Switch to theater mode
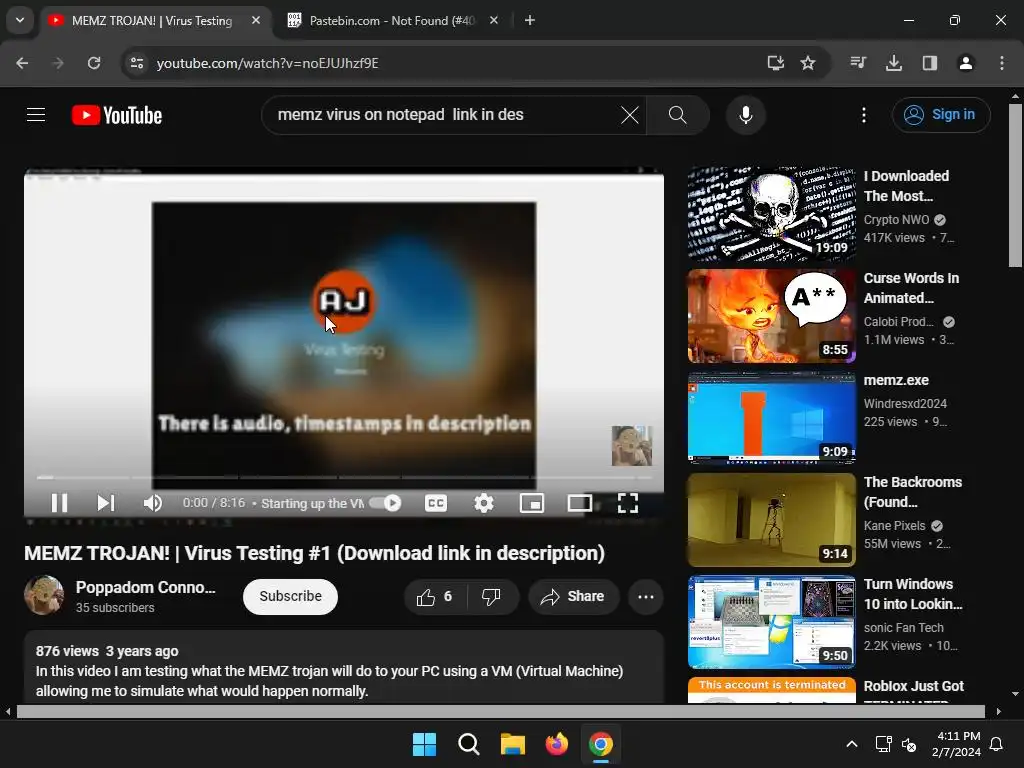 tap(580, 503)
